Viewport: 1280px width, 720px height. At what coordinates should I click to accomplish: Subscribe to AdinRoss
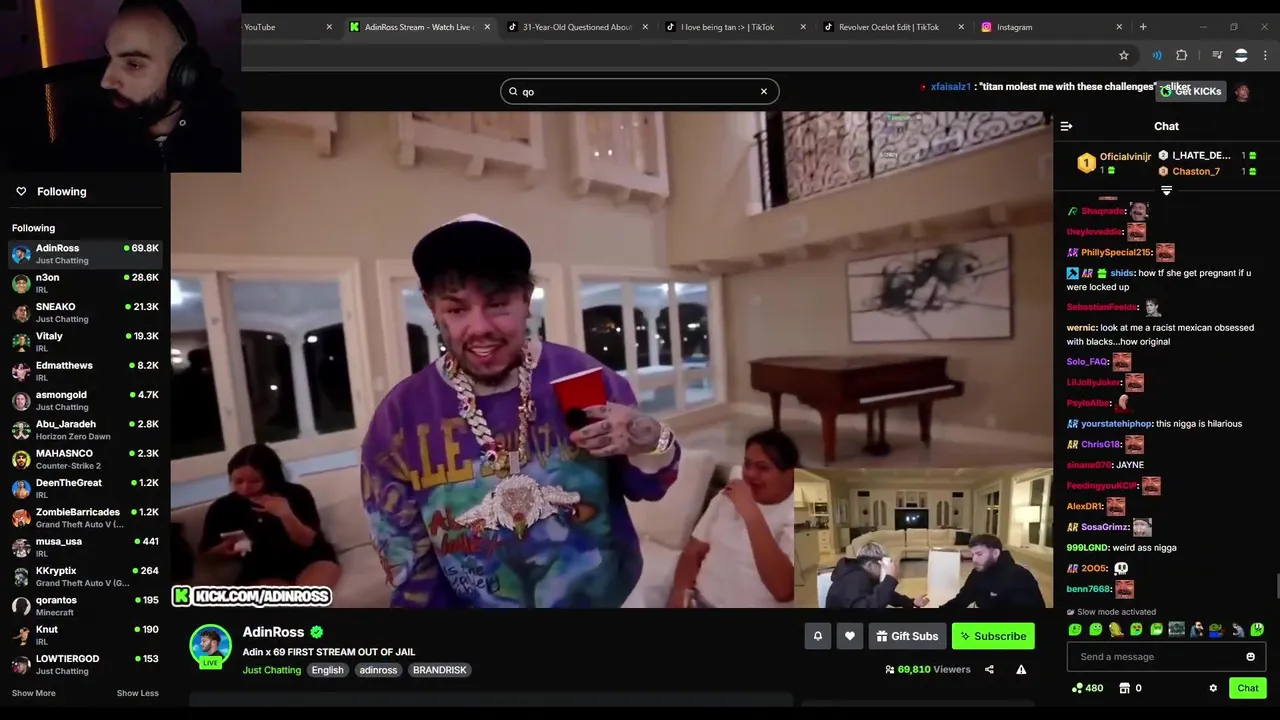(x=993, y=636)
